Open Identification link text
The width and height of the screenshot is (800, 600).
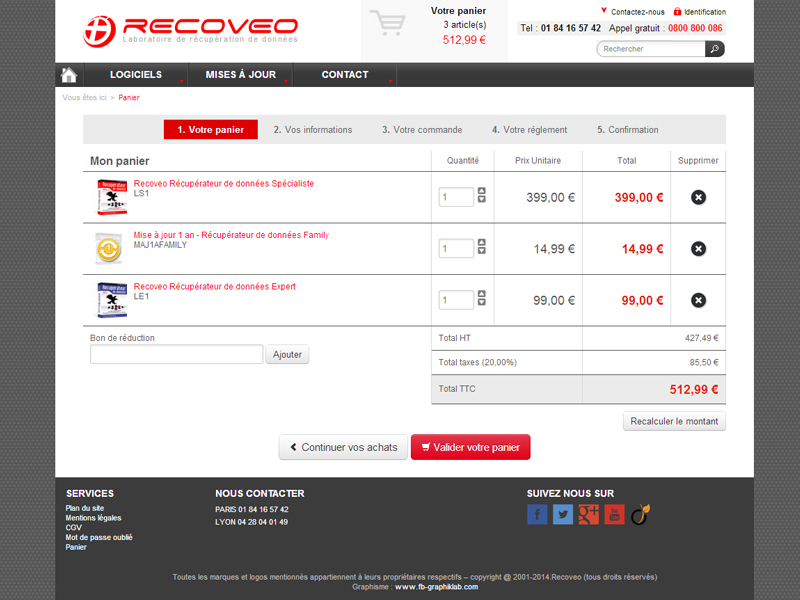[x=705, y=12]
